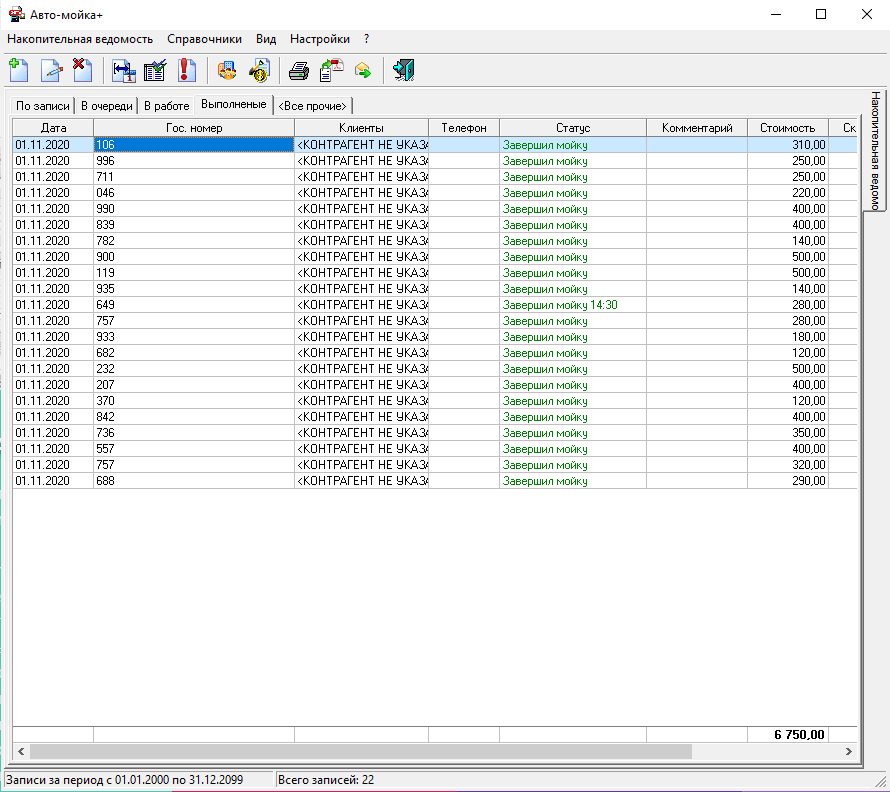Click the cost cell 220,00
The image size is (890, 792).
[788, 193]
